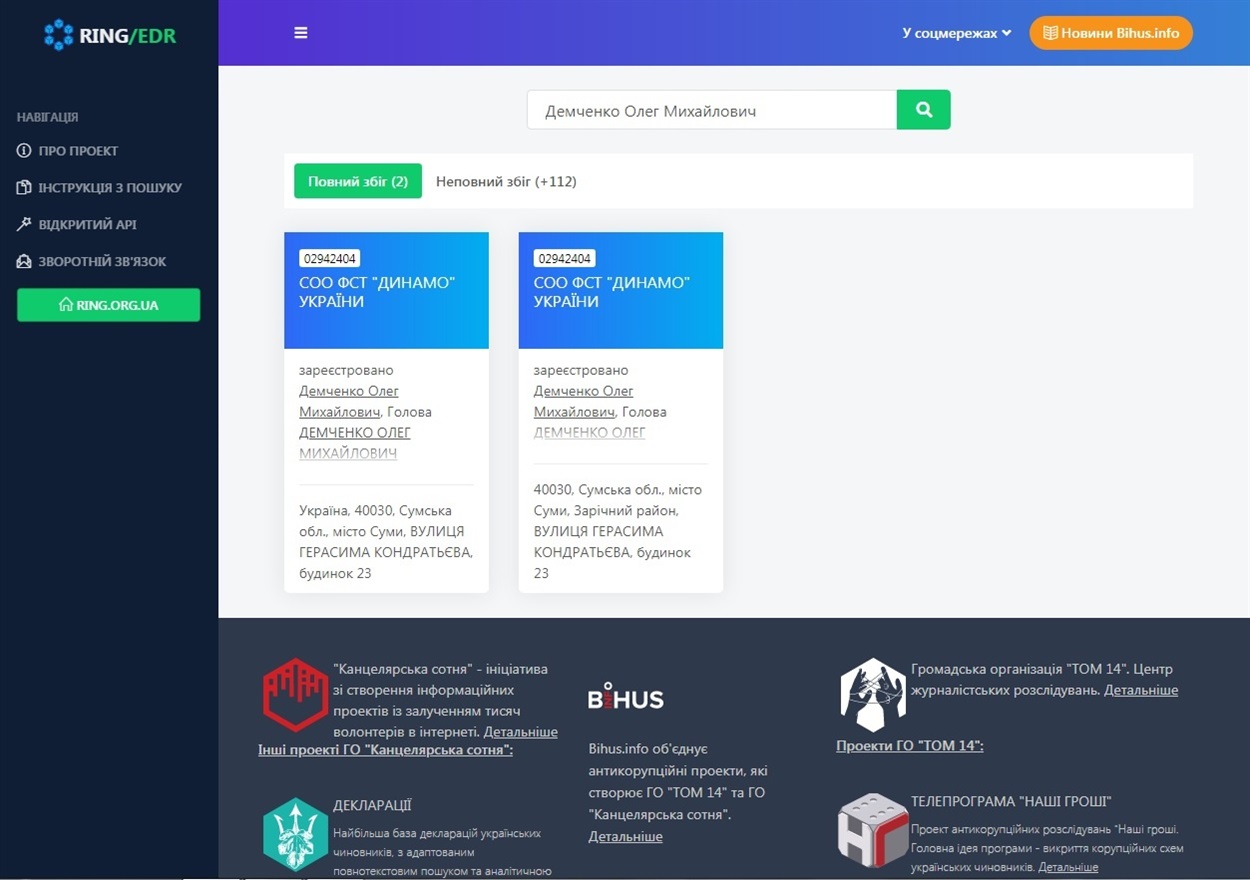Click the green search magnifier button
1250x880 pixels.
tap(924, 110)
